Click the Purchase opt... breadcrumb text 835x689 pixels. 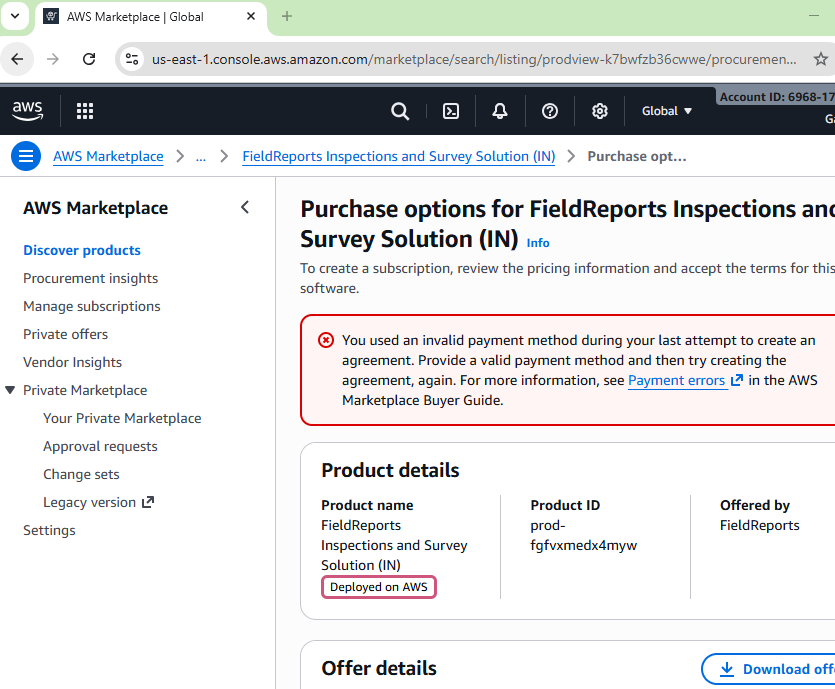637,157
